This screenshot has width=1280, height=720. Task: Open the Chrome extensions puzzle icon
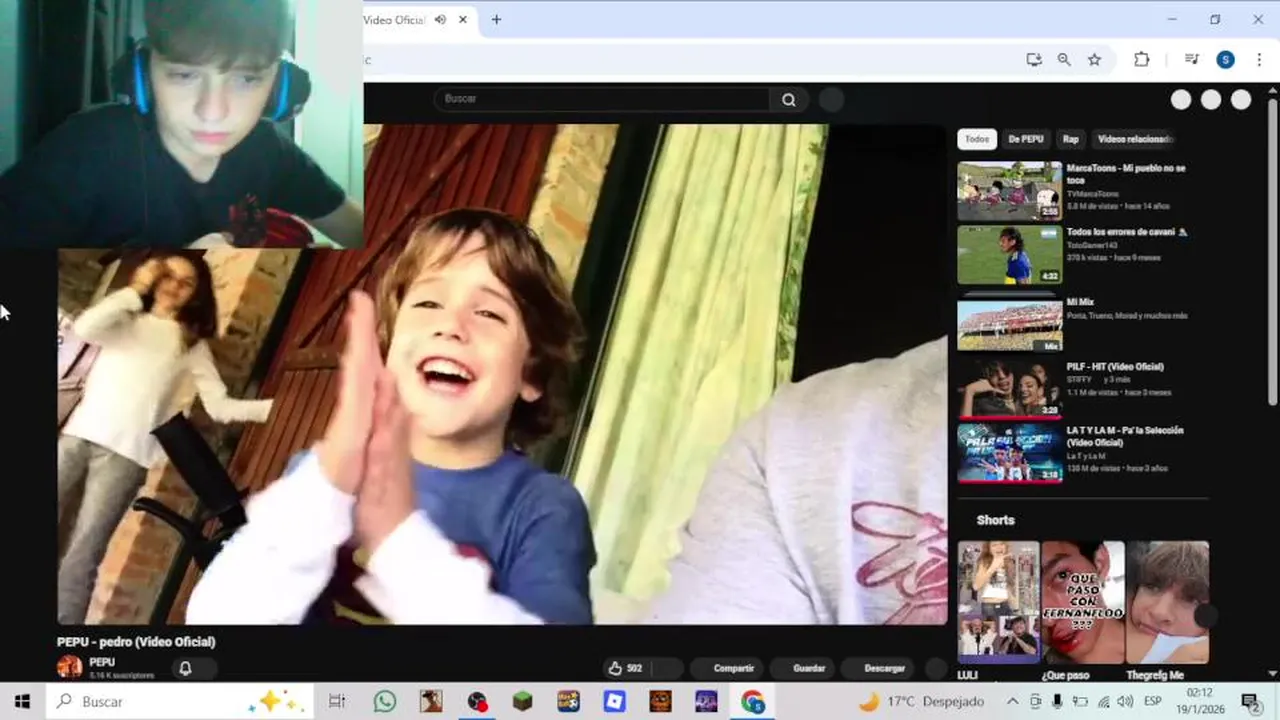pyautogui.click(x=1141, y=60)
